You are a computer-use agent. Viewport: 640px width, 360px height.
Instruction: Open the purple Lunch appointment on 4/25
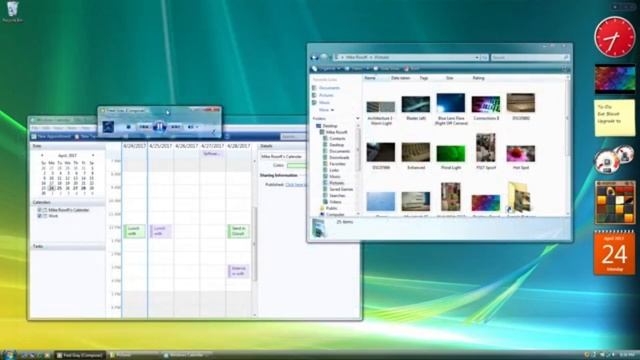pyautogui.click(x=160, y=231)
